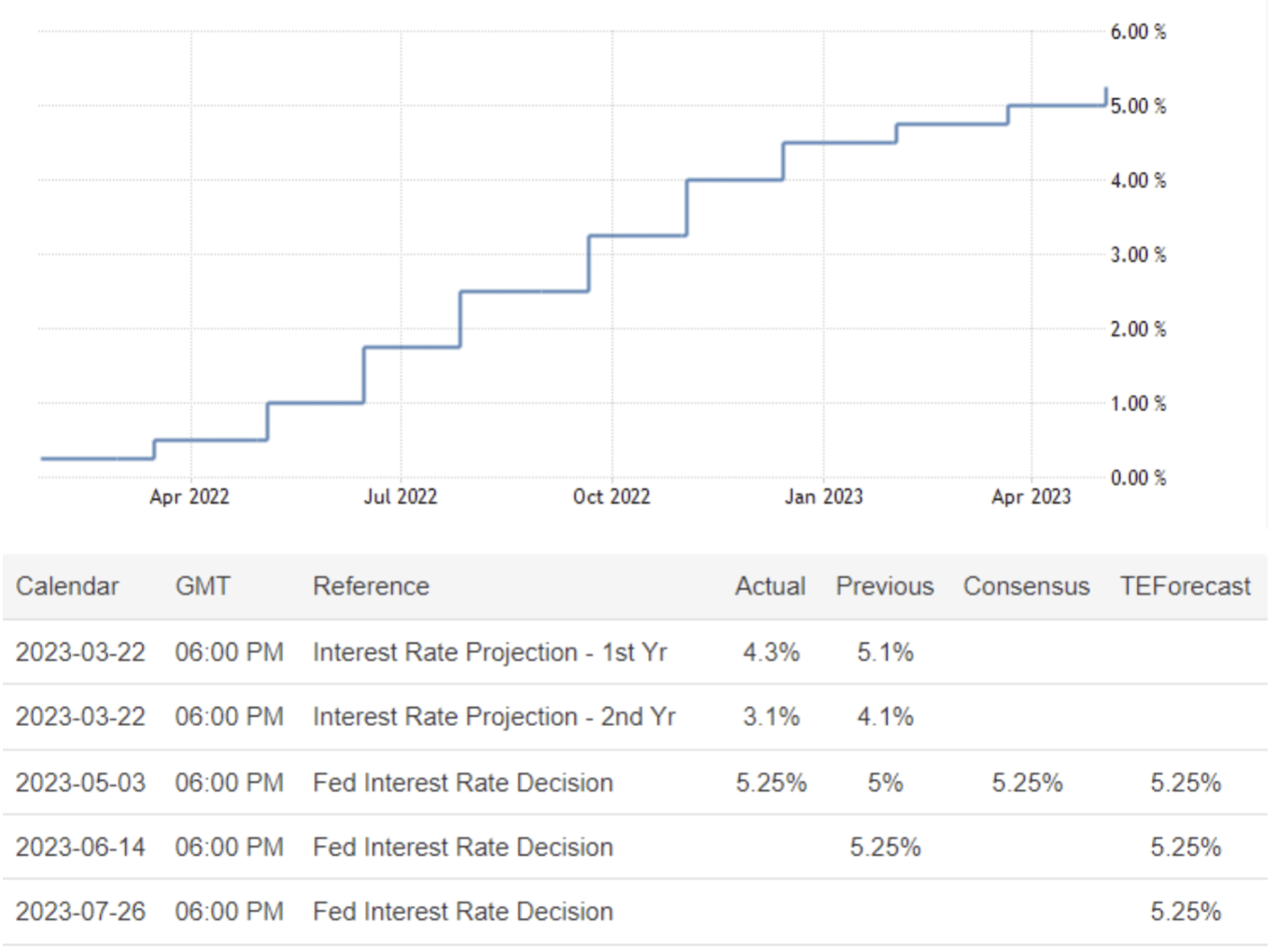Open Interest Rate Projection - 1st Yr link
This screenshot has width=1279, height=952.
[489, 652]
